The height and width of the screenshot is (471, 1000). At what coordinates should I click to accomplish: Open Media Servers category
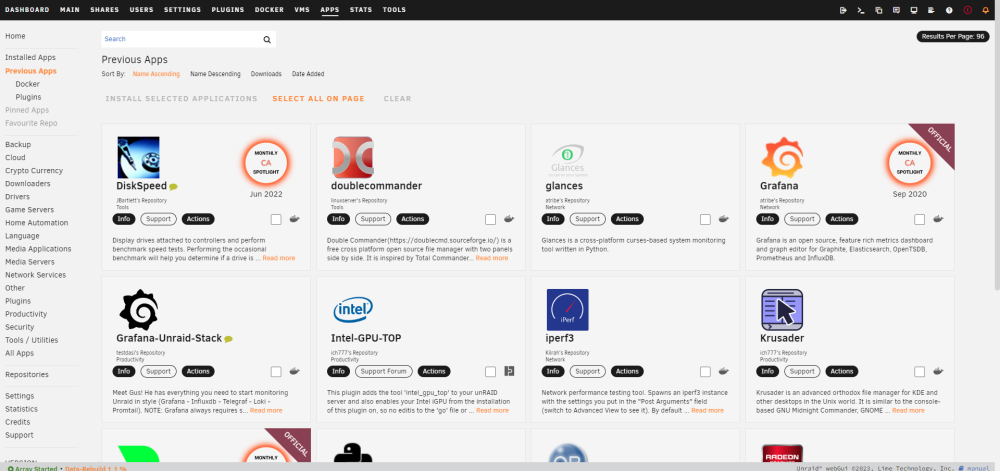tap(29, 262)
